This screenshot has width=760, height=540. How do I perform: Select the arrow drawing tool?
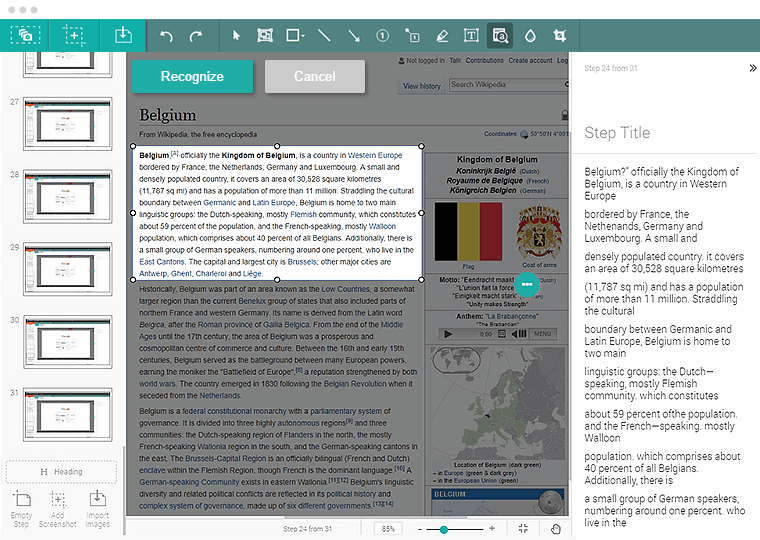coord(353,36)
